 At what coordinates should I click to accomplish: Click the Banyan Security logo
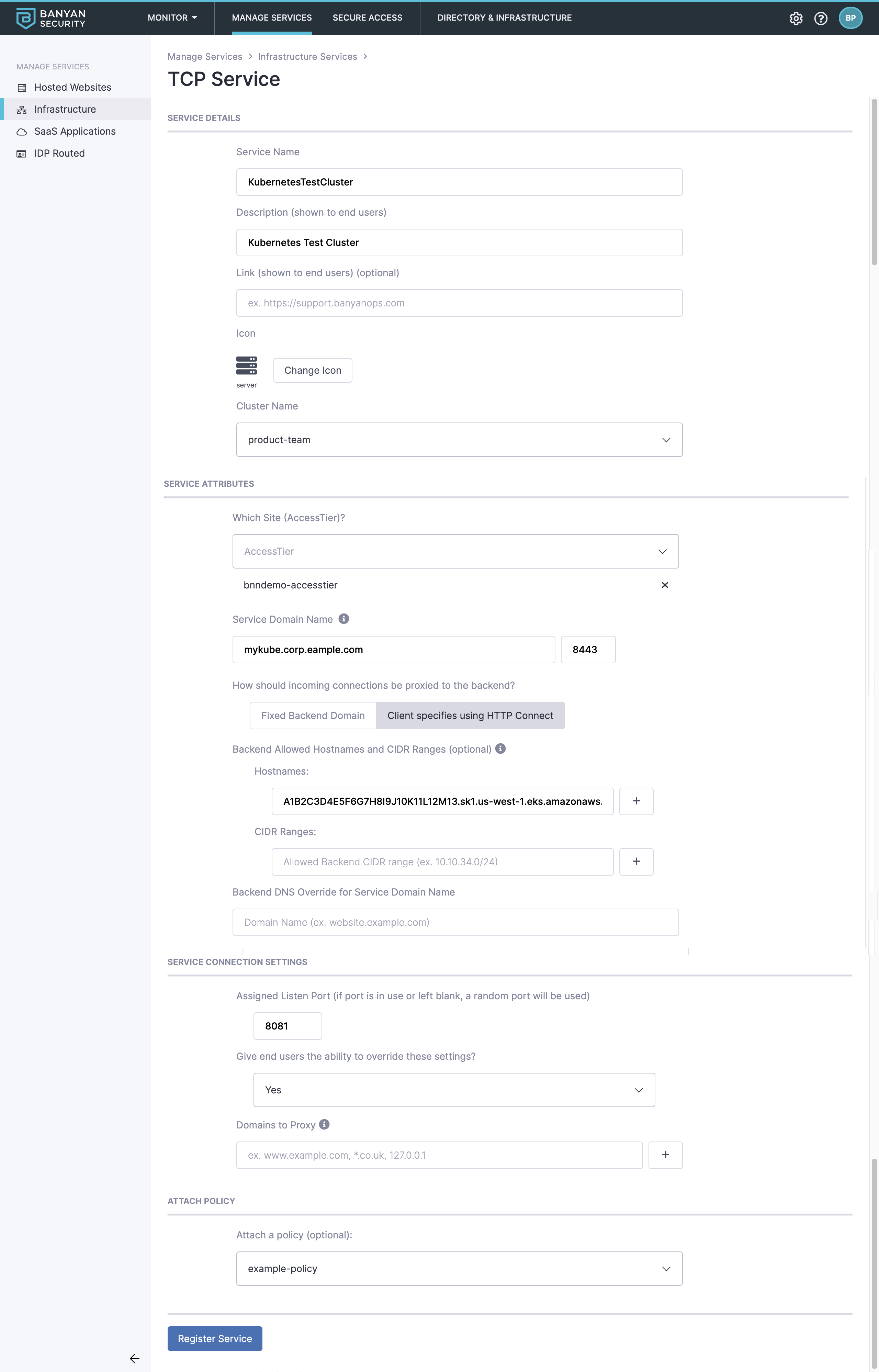point(51,18)
